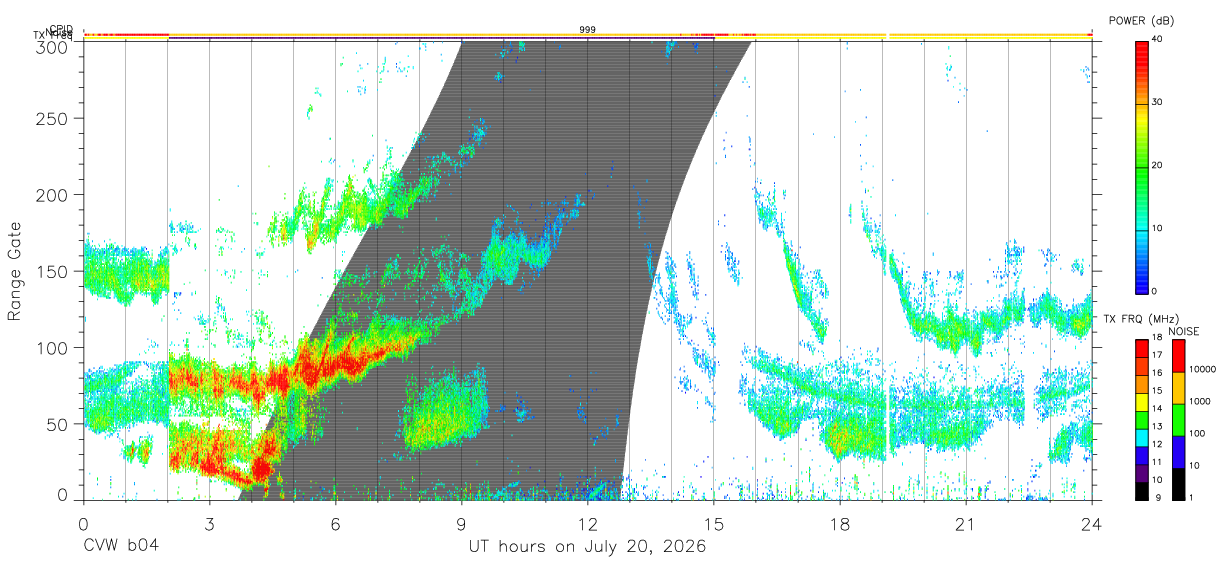Click the 15 hour tick on time axis
This screenshot has height=567, width=1228.
(x=714, y=525)
